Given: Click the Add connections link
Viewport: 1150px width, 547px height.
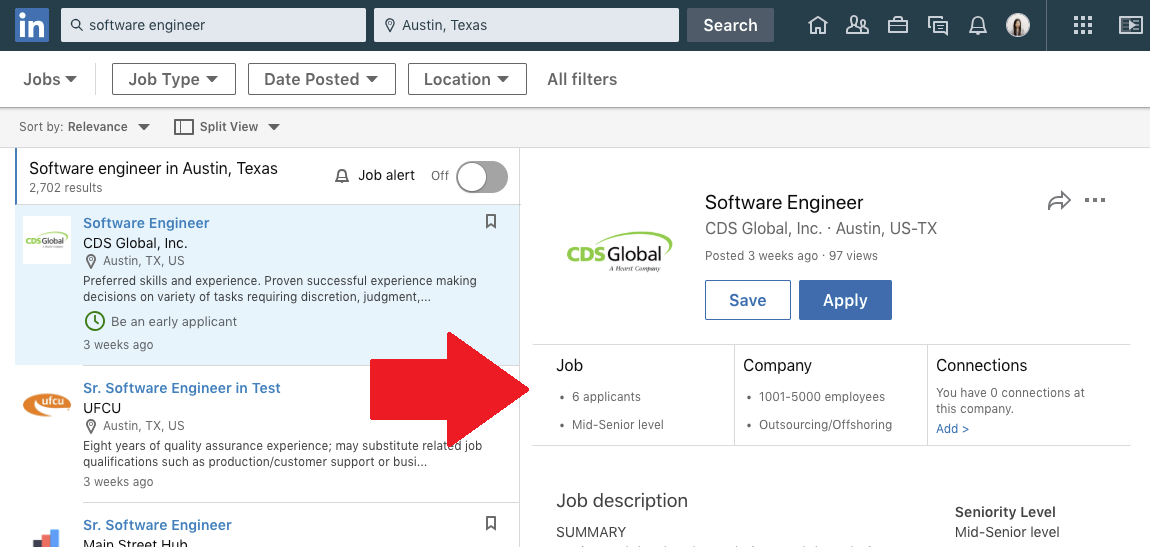Looking at the screenshot, I should [x=953, y=429].
